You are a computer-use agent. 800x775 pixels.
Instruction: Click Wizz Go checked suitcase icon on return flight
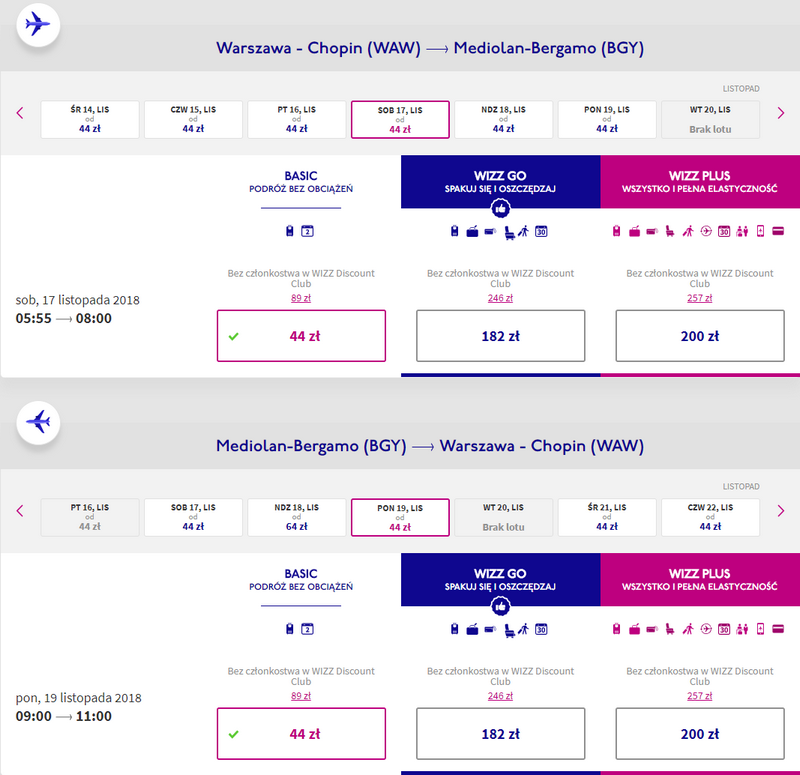coord(472,630)
